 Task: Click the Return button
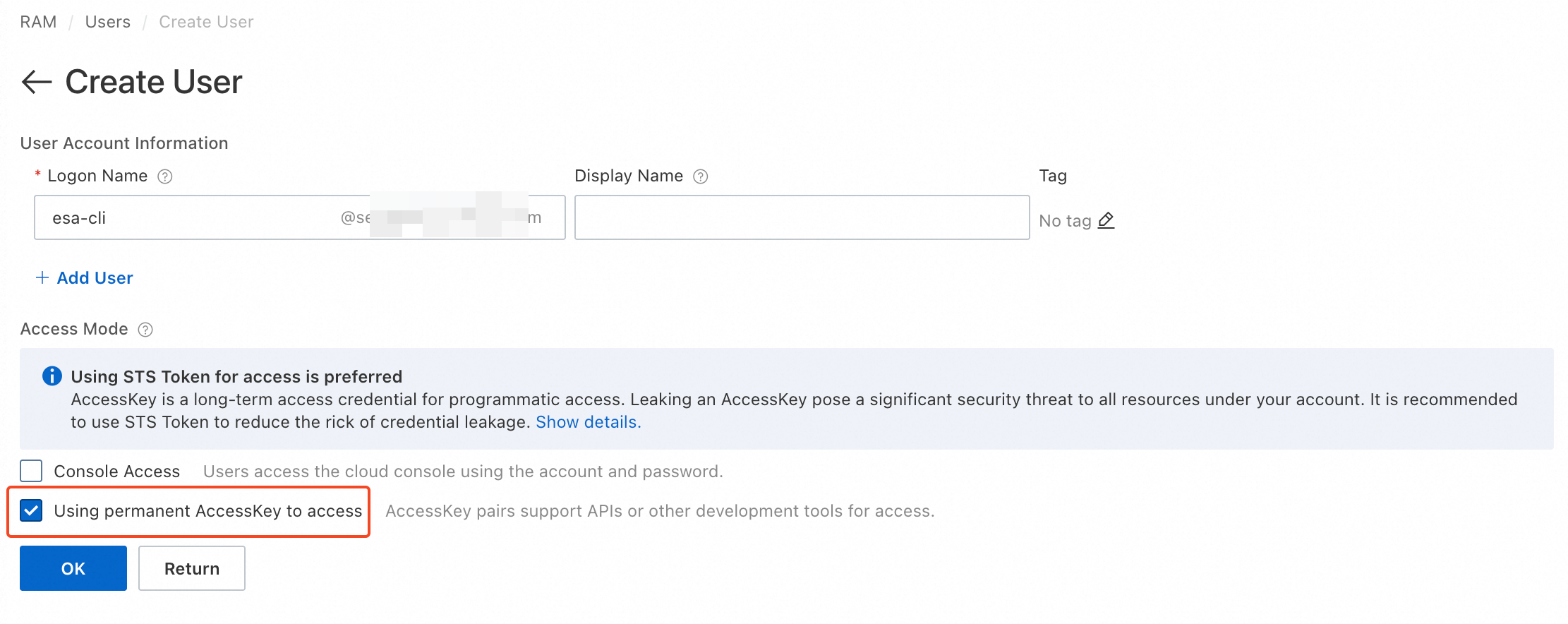pos(192,568)
